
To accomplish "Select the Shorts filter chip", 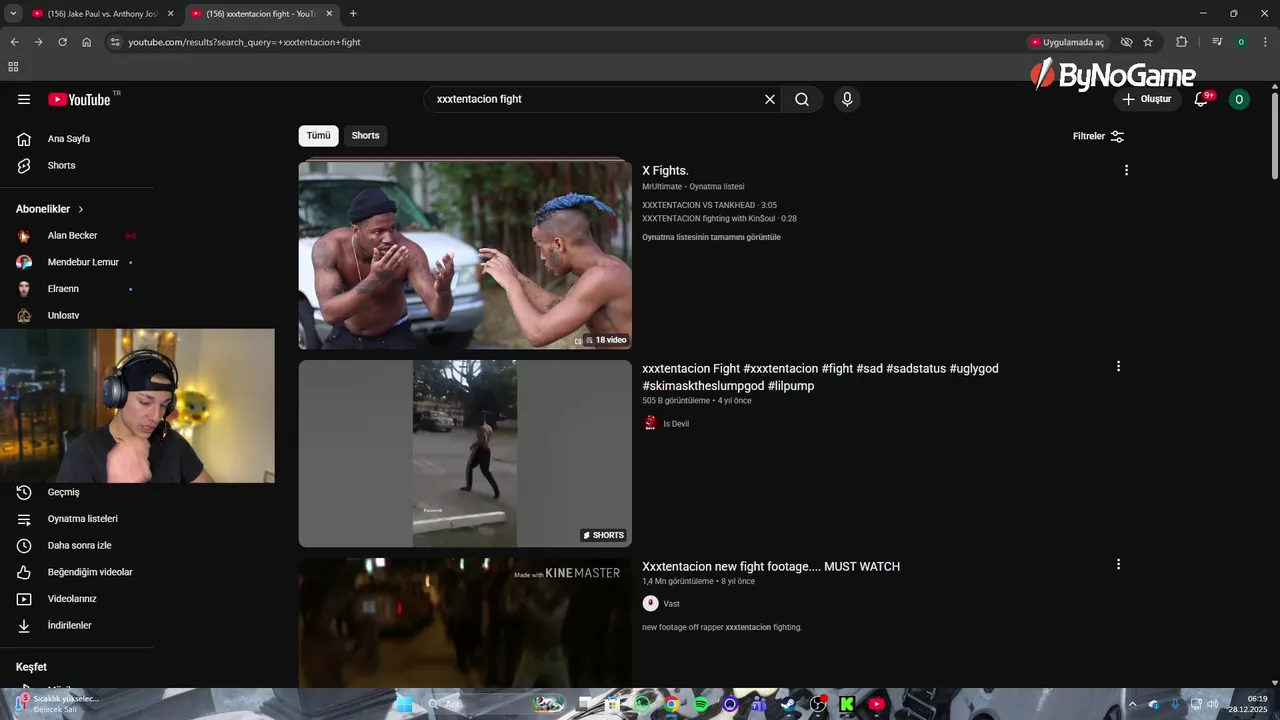I will tap(365, 136).
